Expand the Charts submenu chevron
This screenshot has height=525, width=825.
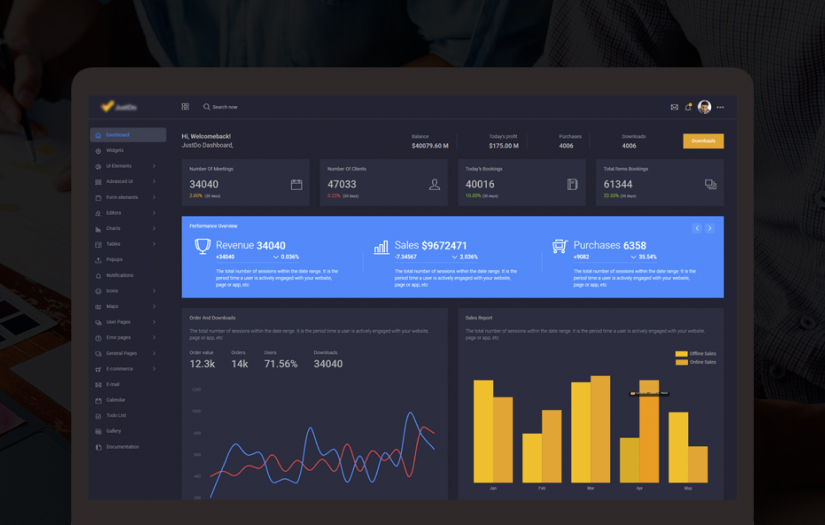point(154,228)
